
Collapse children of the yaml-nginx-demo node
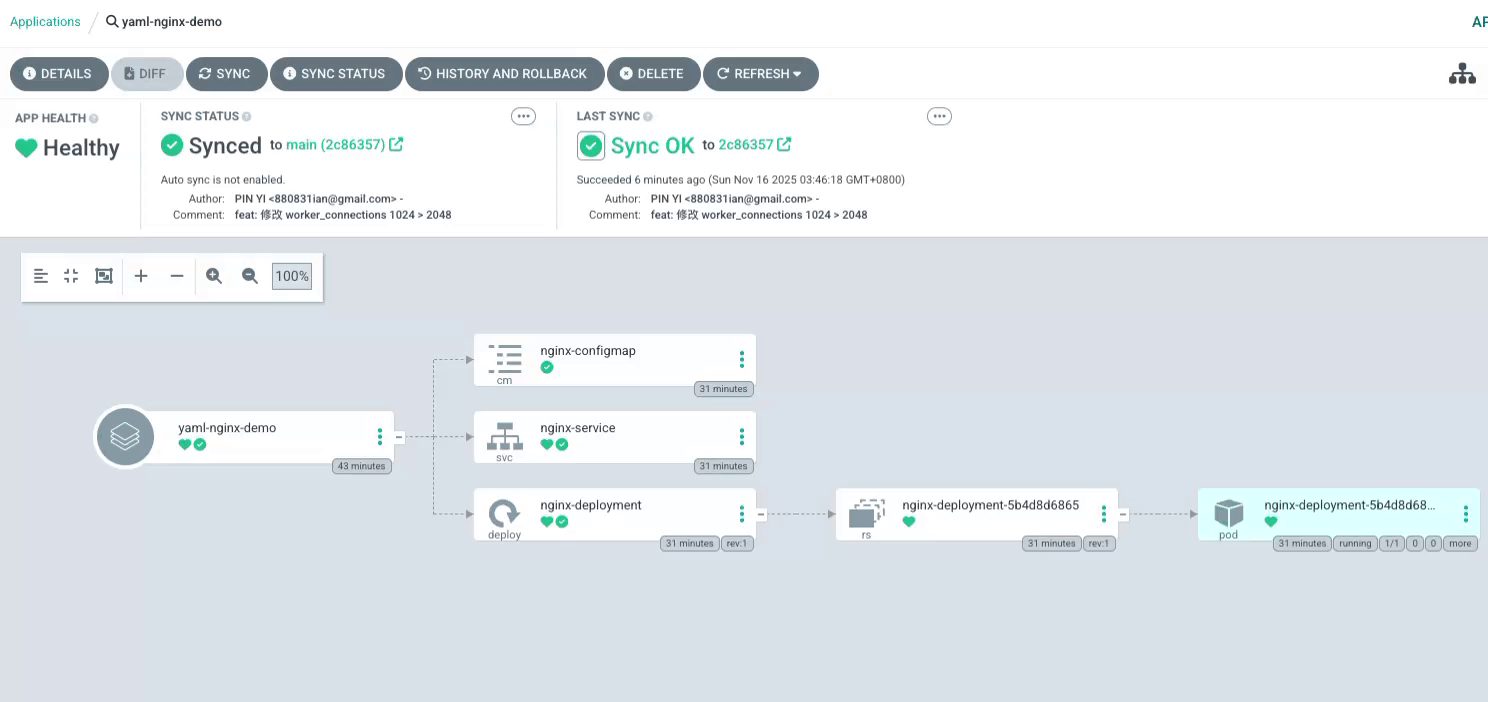point(399,437)
